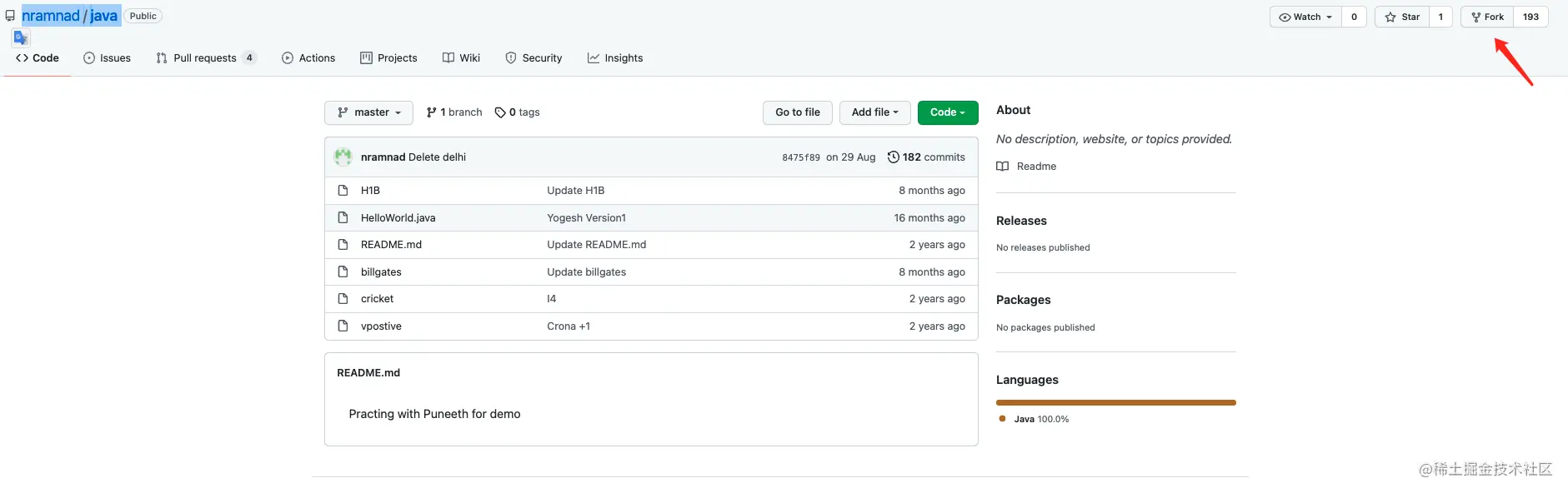Open the vpostive file

click(381, 326)
